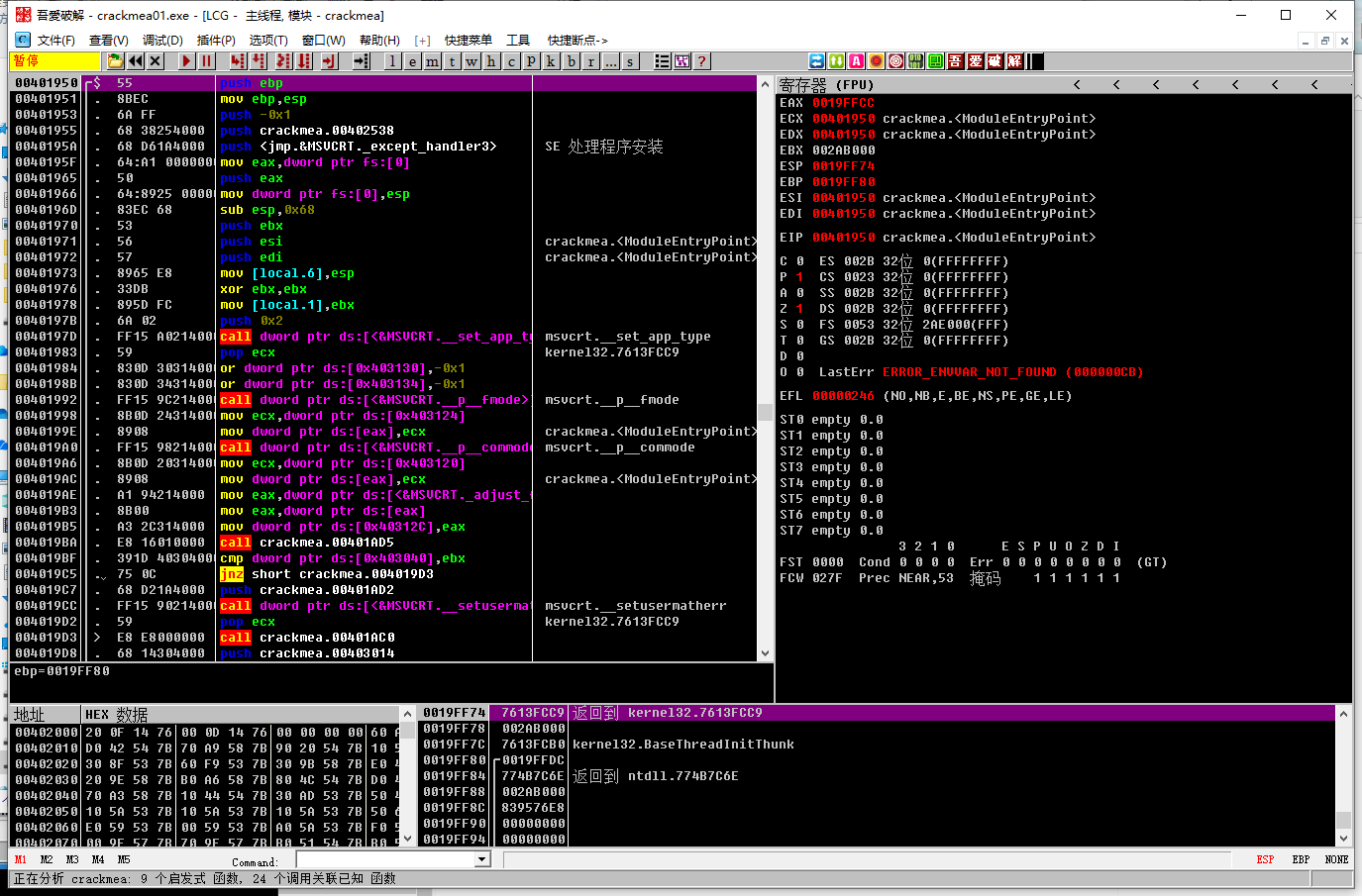
Task: Click the 寄存器 (FPU) register header
Action: tap(826, 85)
